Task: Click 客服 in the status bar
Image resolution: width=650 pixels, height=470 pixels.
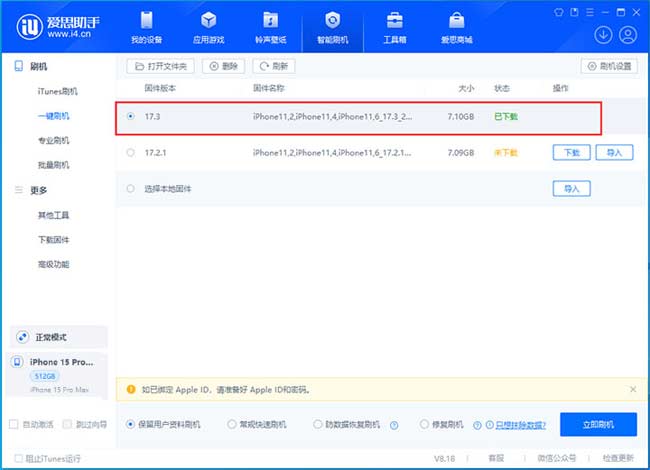Action: 496,458
